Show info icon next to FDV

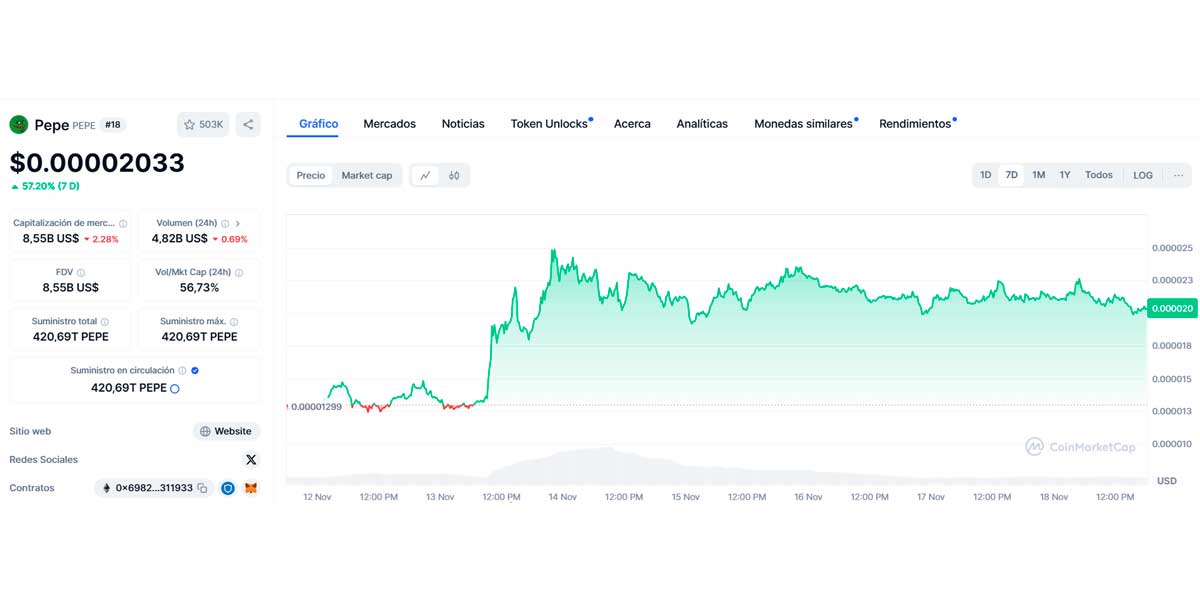pos(81,272)
